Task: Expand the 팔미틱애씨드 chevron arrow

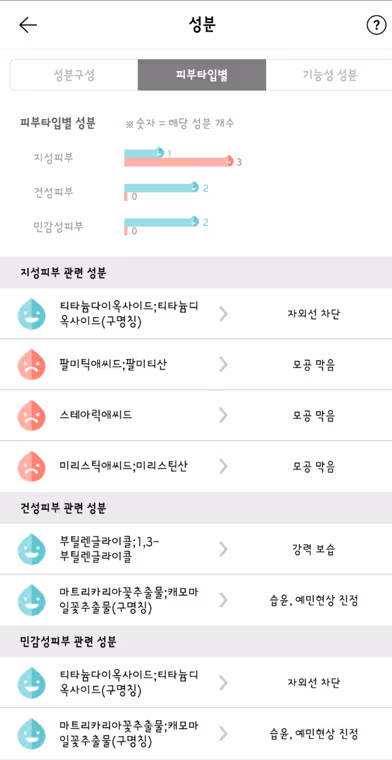Action: (223, 365)
